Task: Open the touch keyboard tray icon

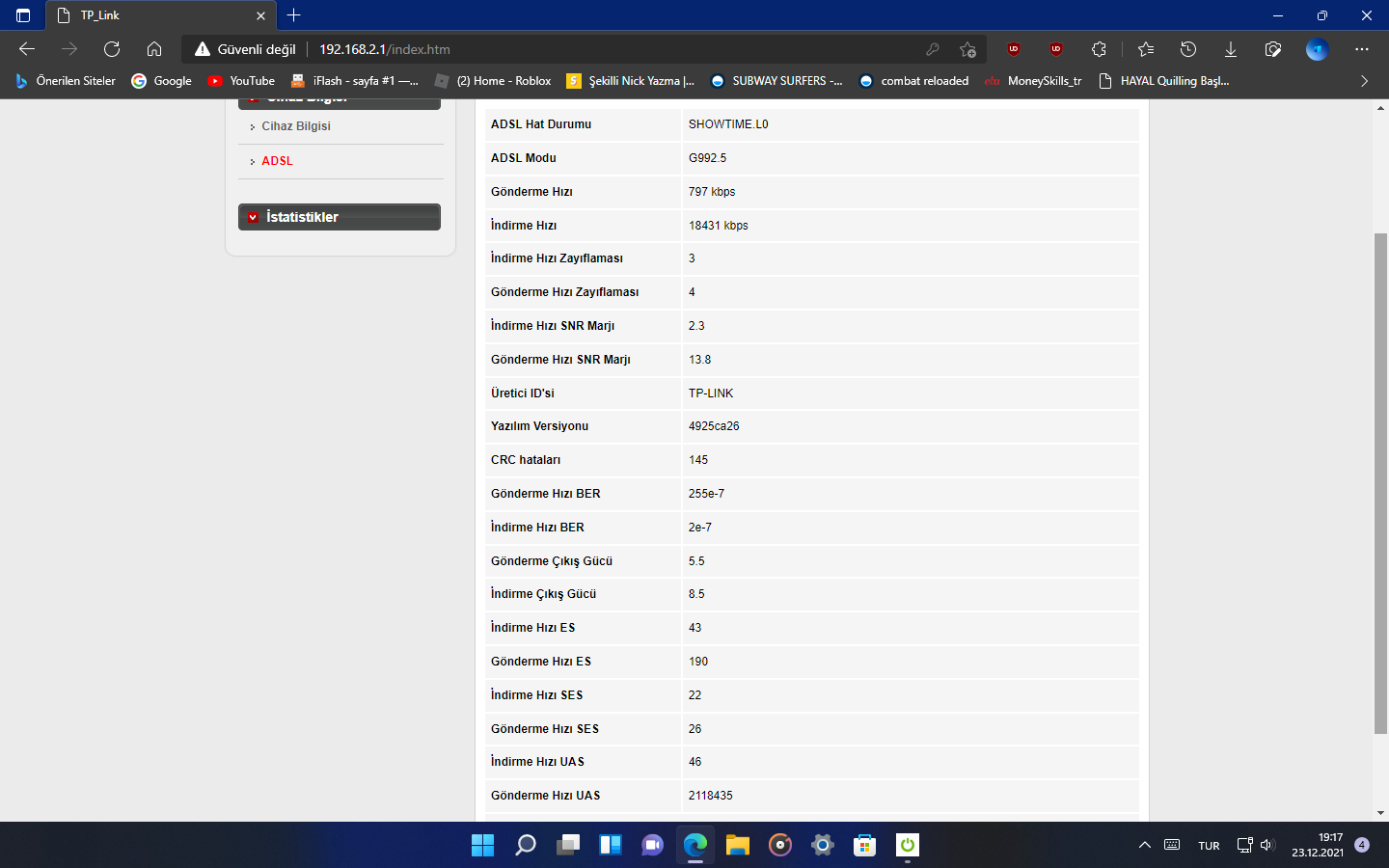Action: pyautogui.click(x=1172, y=846)
